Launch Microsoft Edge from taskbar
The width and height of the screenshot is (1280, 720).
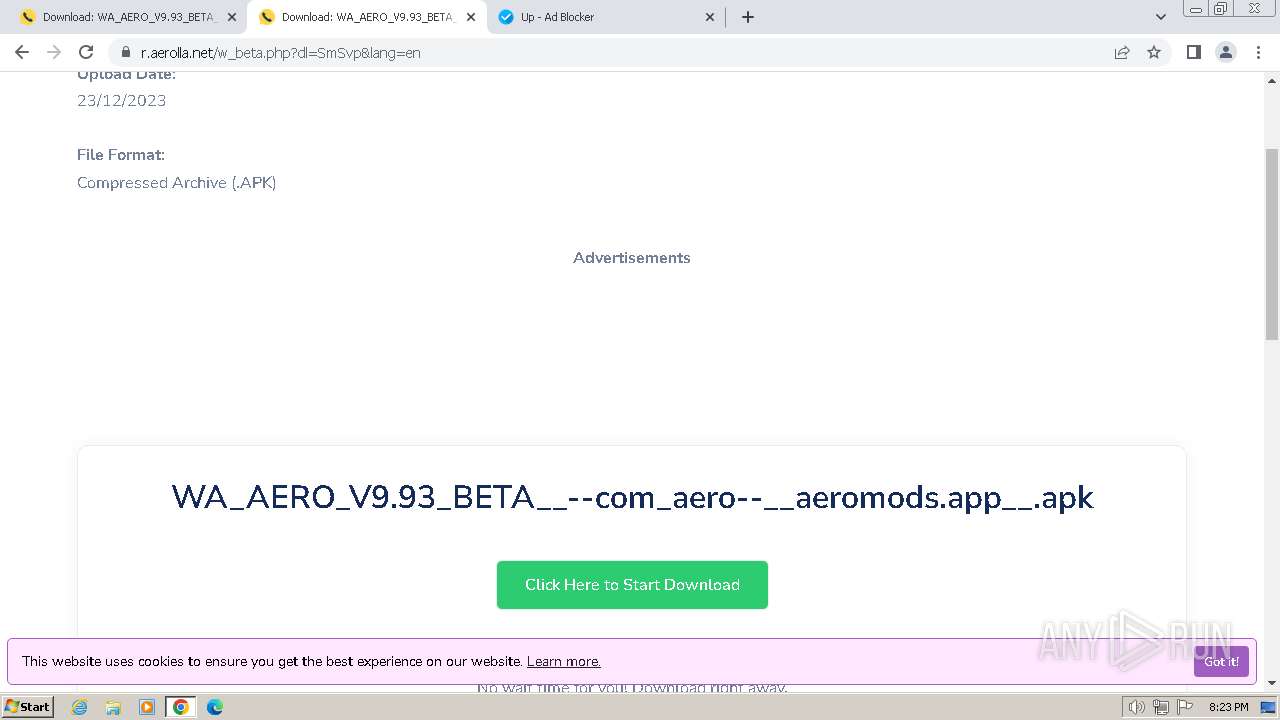215,707
